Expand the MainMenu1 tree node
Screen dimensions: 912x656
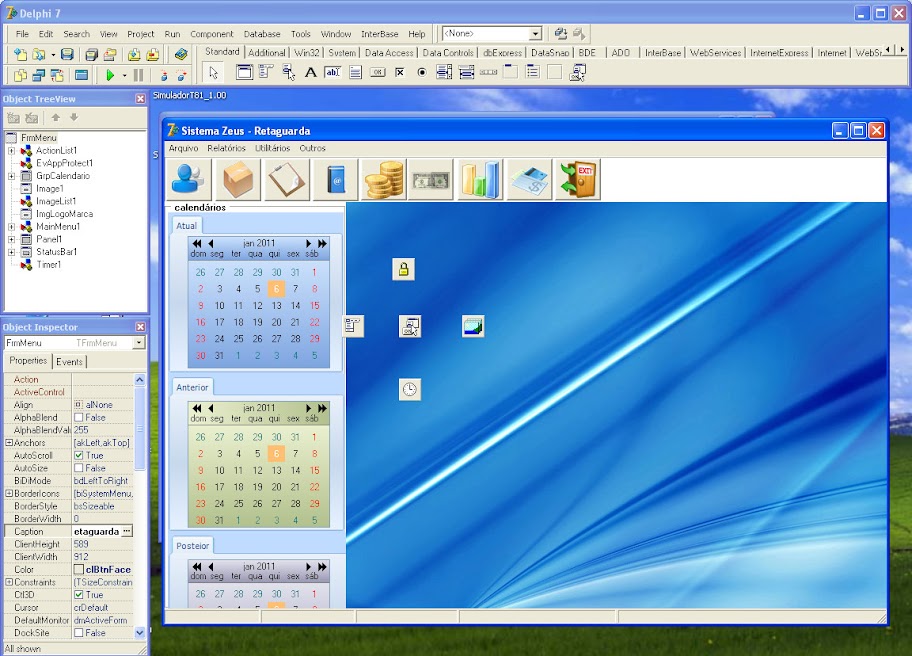(x=11, y=227)
